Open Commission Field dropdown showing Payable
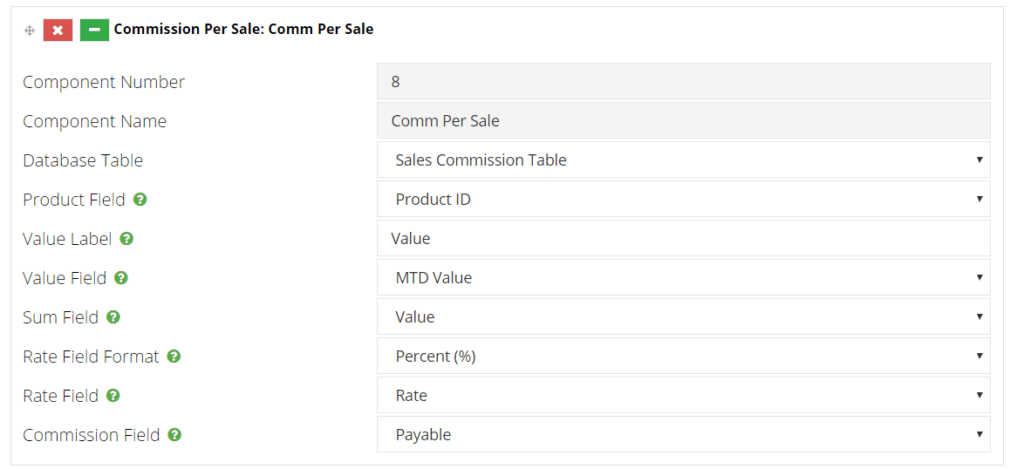The image size is (1024, 469). point(684,434)
